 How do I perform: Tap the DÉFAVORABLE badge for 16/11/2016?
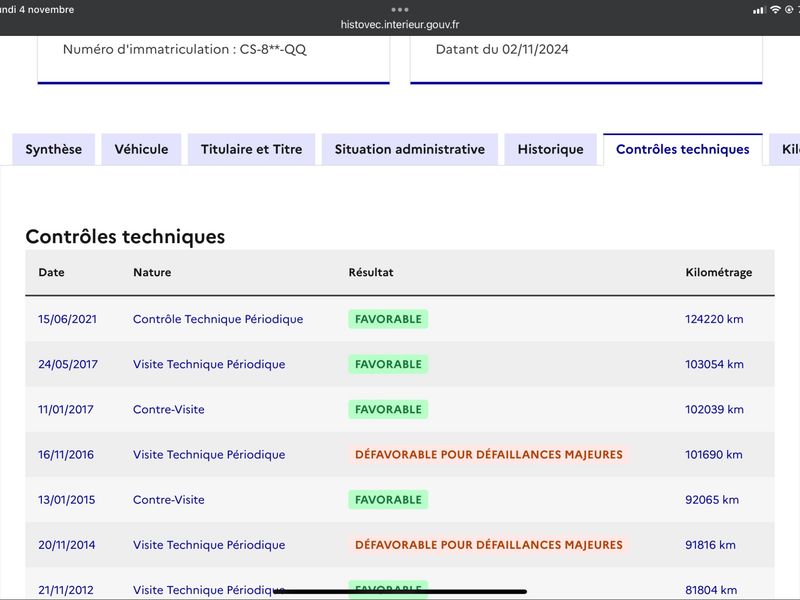coord(489,454)
